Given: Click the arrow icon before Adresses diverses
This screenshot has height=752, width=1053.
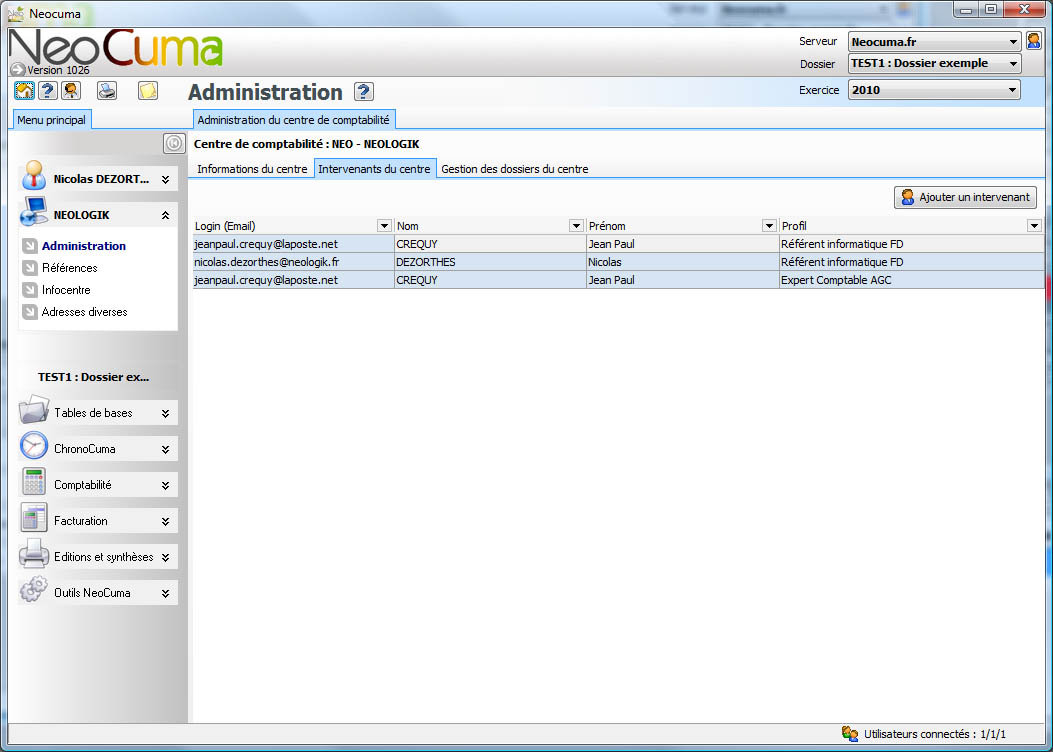Looking at the screenshot, I should point(30,312).
